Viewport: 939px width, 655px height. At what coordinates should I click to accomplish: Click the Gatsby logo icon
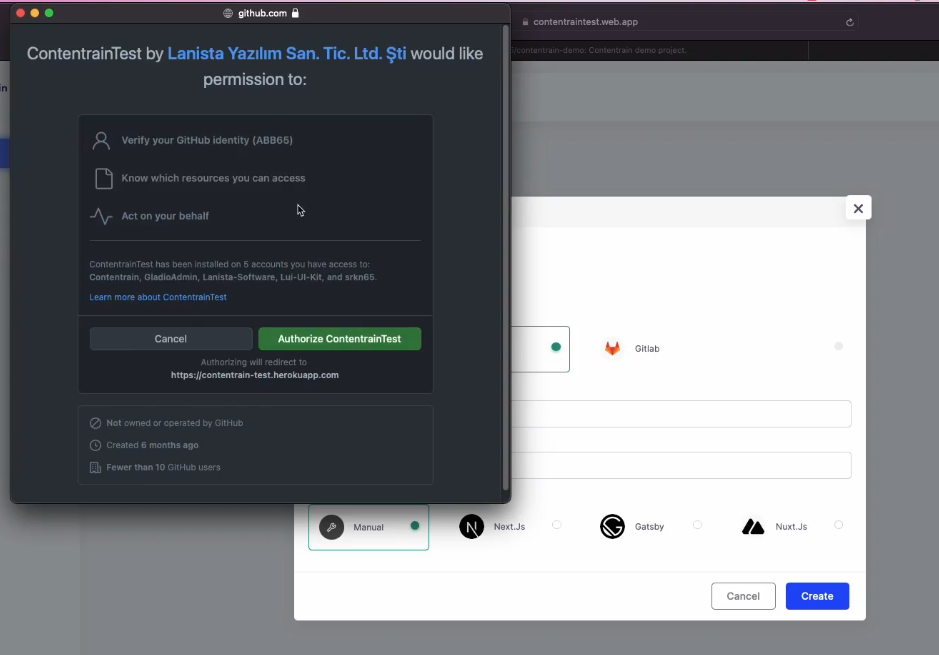point(612,527)
